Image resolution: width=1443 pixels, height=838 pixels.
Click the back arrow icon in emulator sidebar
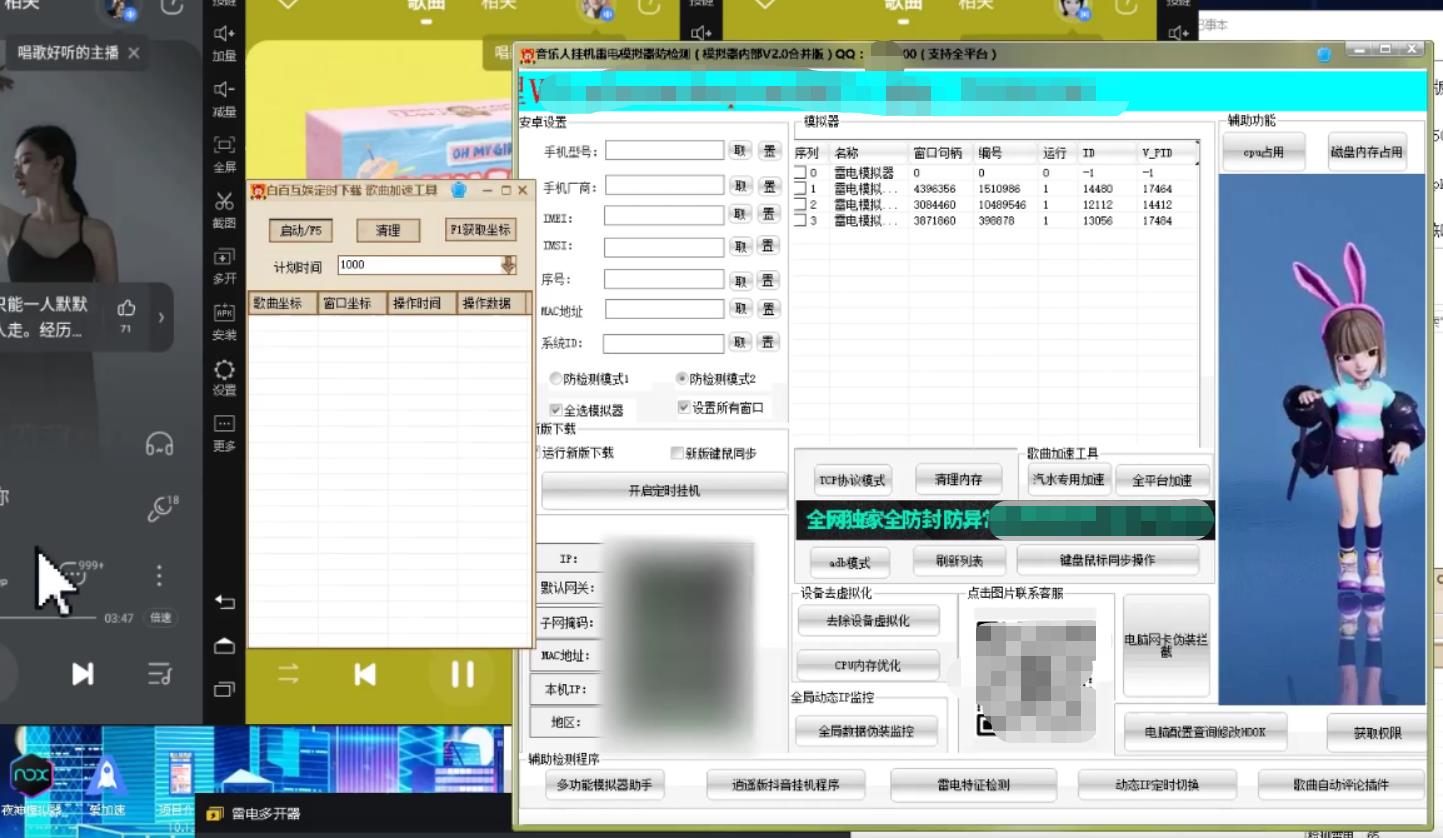tap(226, 603)
